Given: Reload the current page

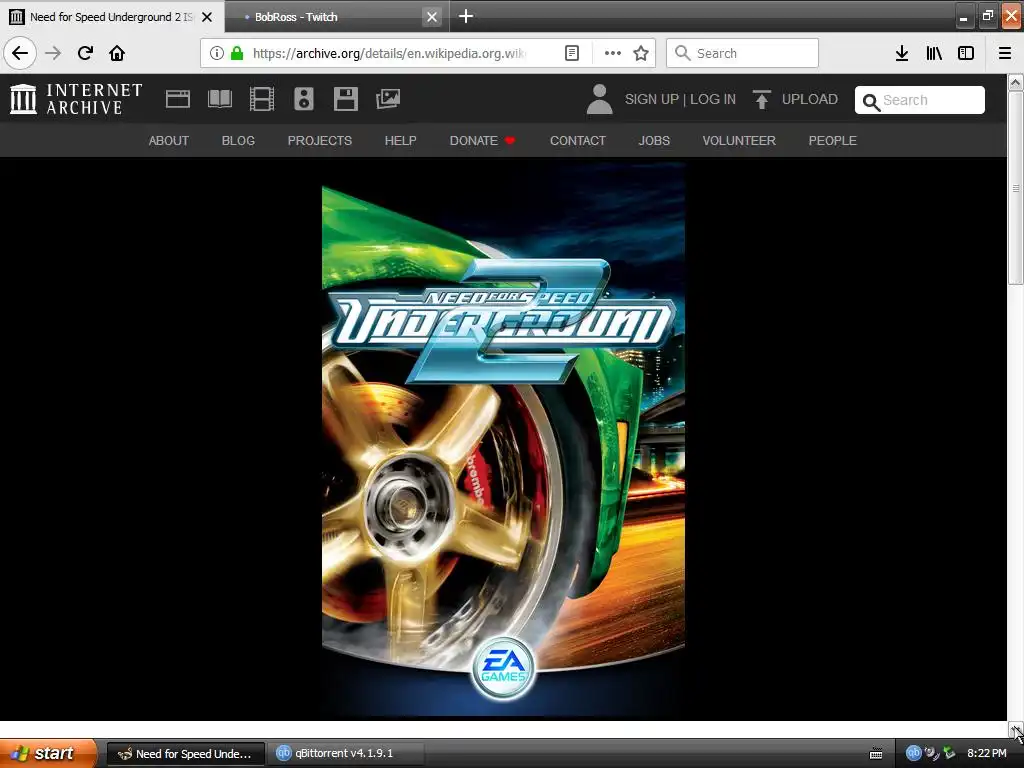Looking at the screenshot, I should tap(85, 53).
